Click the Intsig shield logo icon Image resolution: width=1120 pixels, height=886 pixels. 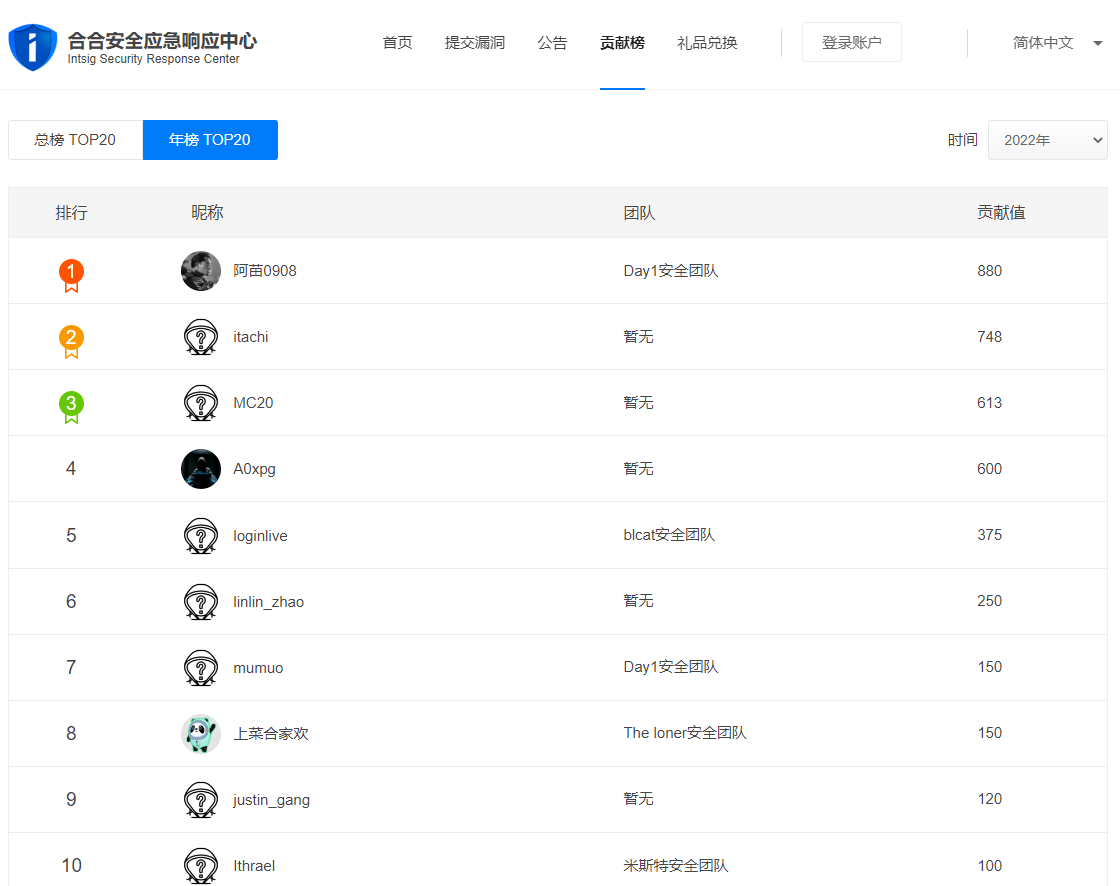[x=33, y=46]
